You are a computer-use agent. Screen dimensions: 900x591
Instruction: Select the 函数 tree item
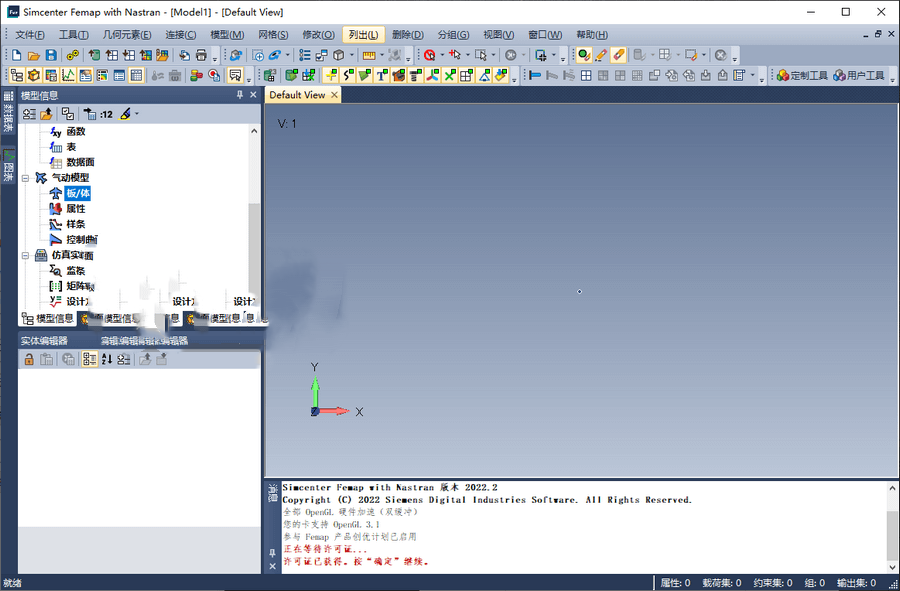pyautogui.click(x=76, y=131)
